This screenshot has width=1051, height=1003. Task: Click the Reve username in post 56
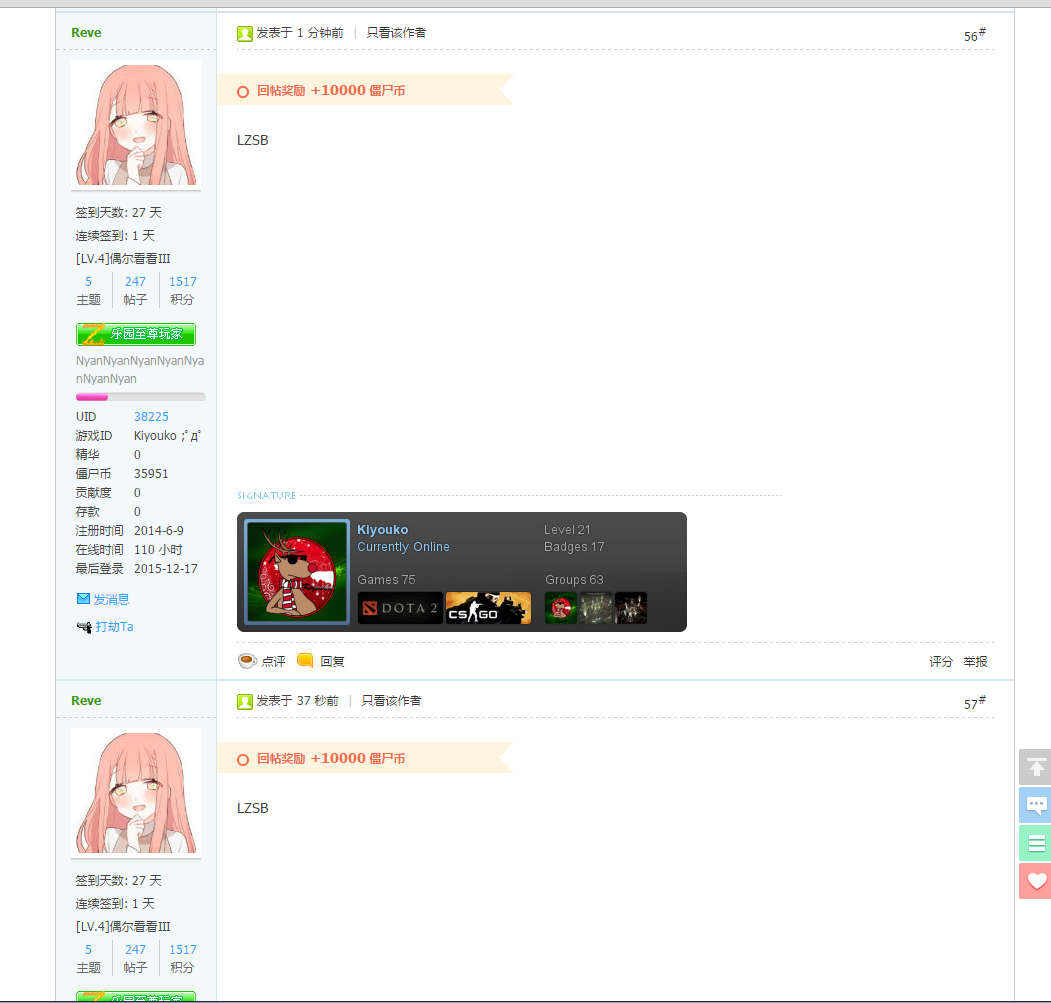click(x=86, y=33)
